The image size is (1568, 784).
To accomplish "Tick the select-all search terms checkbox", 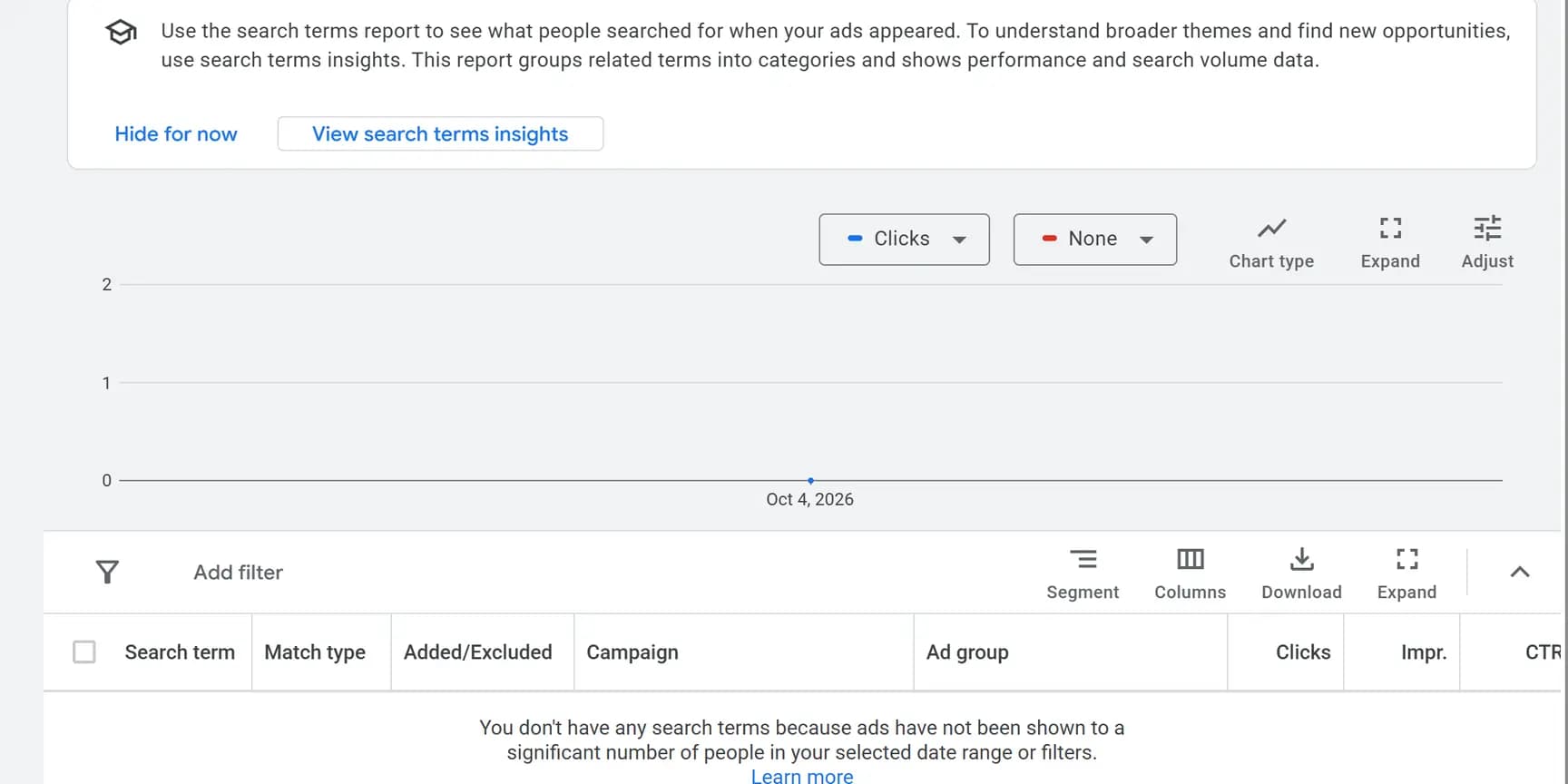I will point(84,652).
